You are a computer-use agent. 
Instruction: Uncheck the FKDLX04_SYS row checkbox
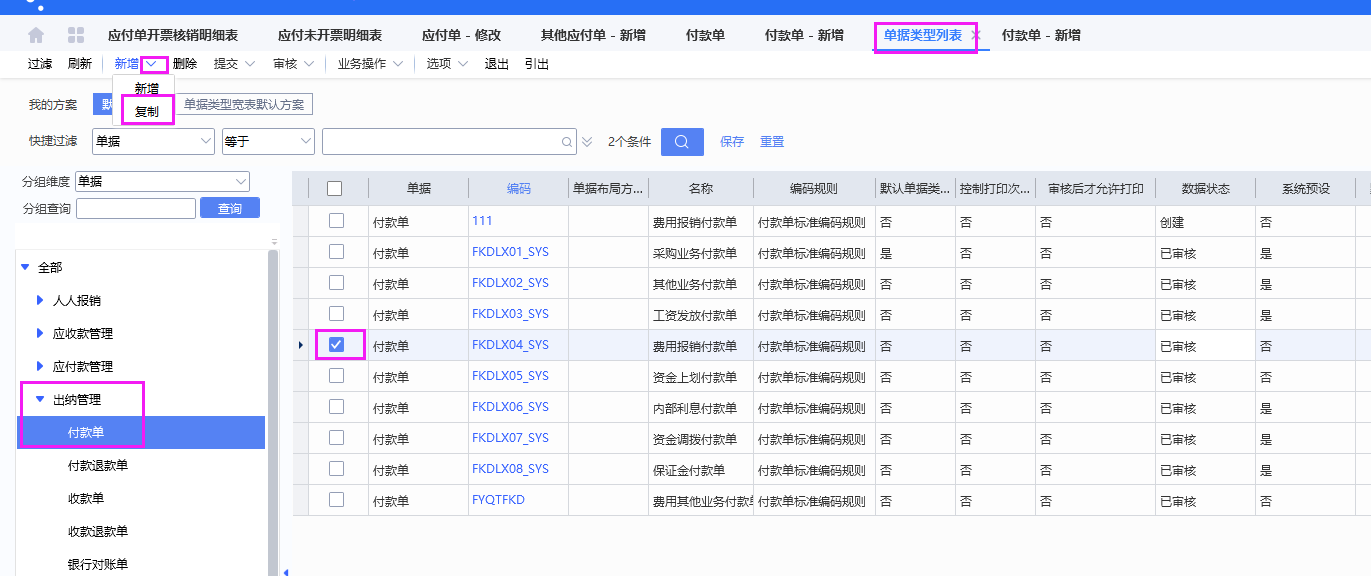(x=336, y=345)
